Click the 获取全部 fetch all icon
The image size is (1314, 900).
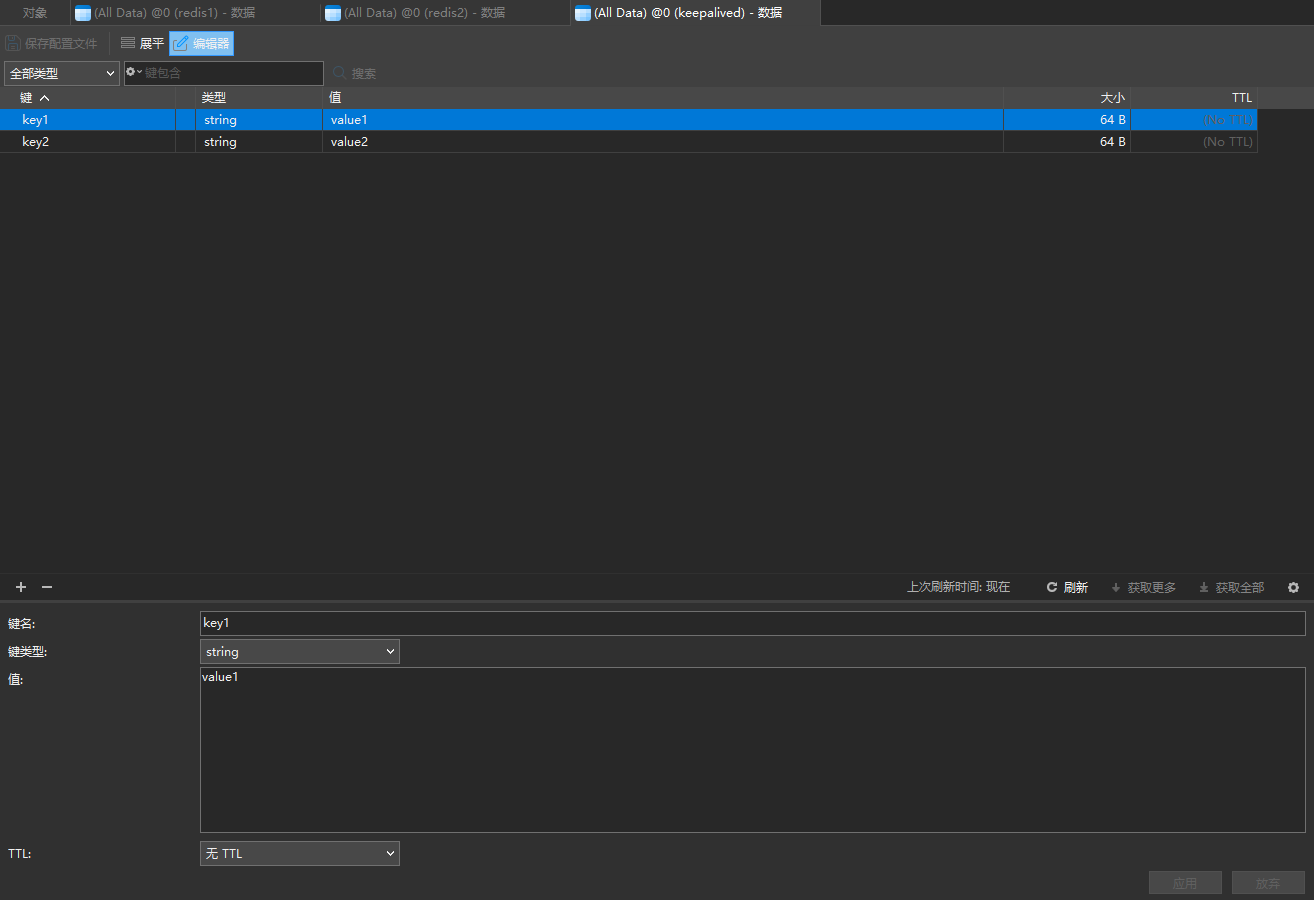point(1204,588)
